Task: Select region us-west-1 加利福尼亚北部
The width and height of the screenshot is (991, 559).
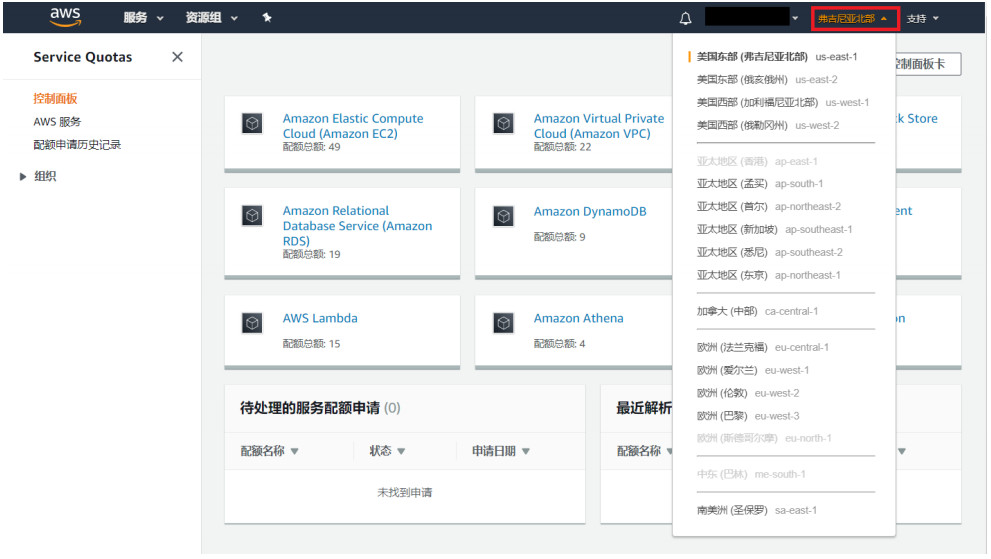Action: [782, 102]
